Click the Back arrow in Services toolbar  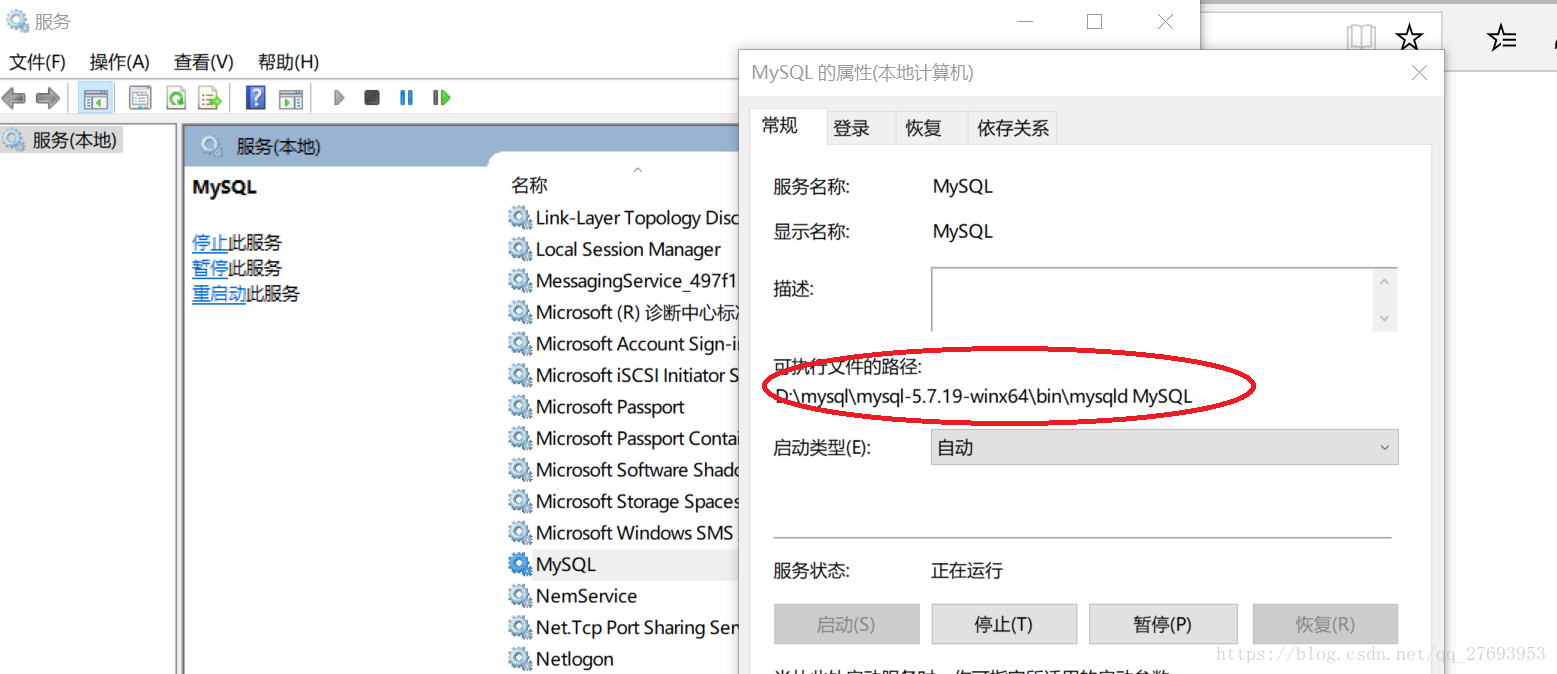click(x=14, y=98)
